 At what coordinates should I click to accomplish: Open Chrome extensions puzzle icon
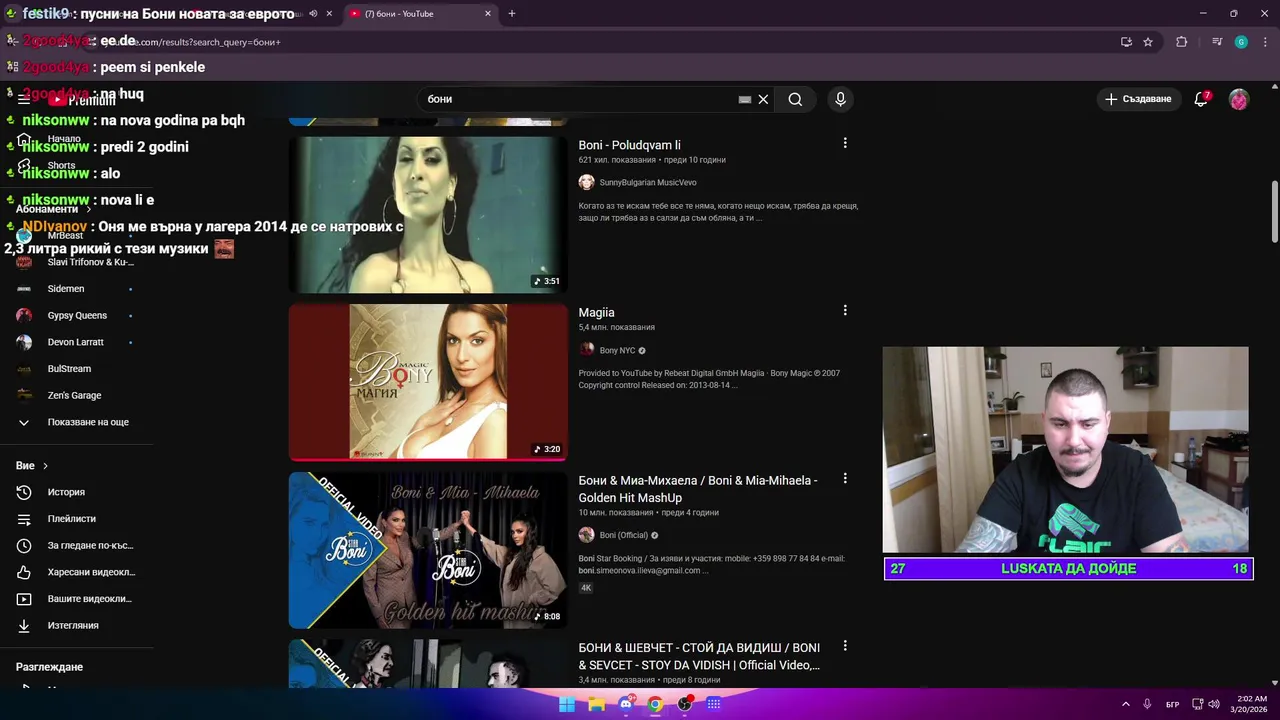pos(1182,42)
